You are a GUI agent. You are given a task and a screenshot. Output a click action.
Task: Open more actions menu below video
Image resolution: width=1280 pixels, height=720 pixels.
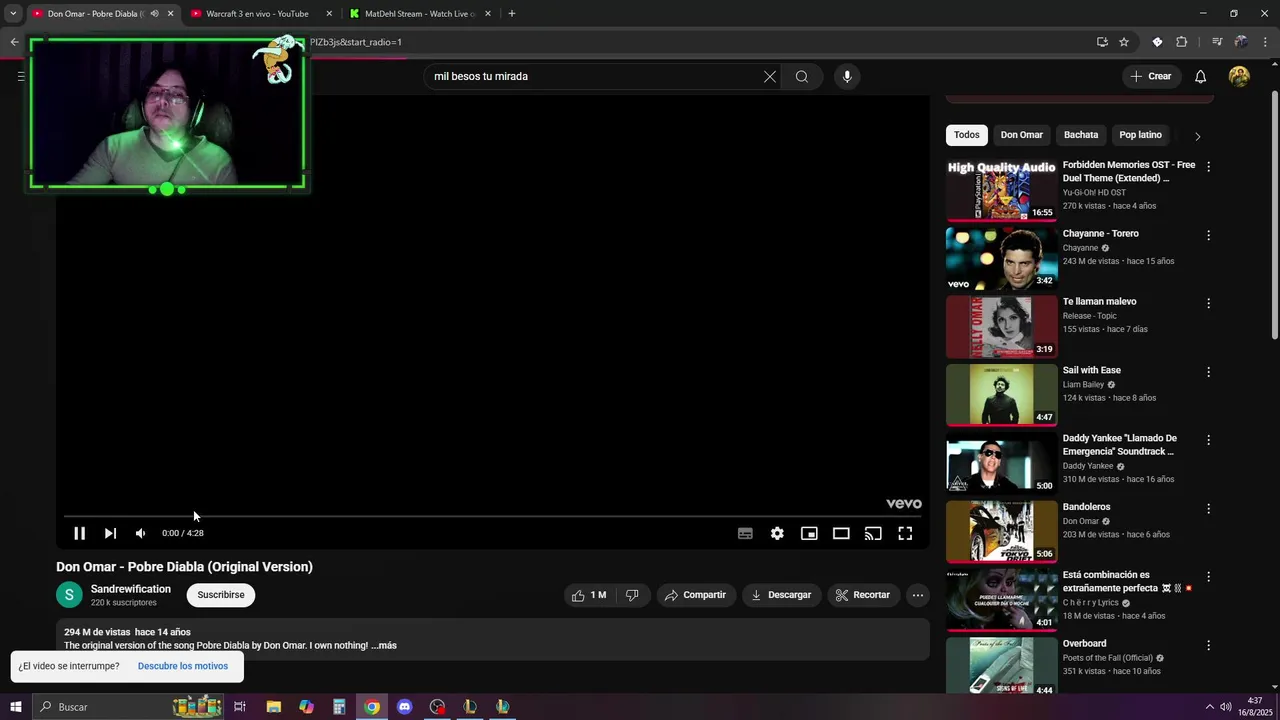(x=917, y=595)
